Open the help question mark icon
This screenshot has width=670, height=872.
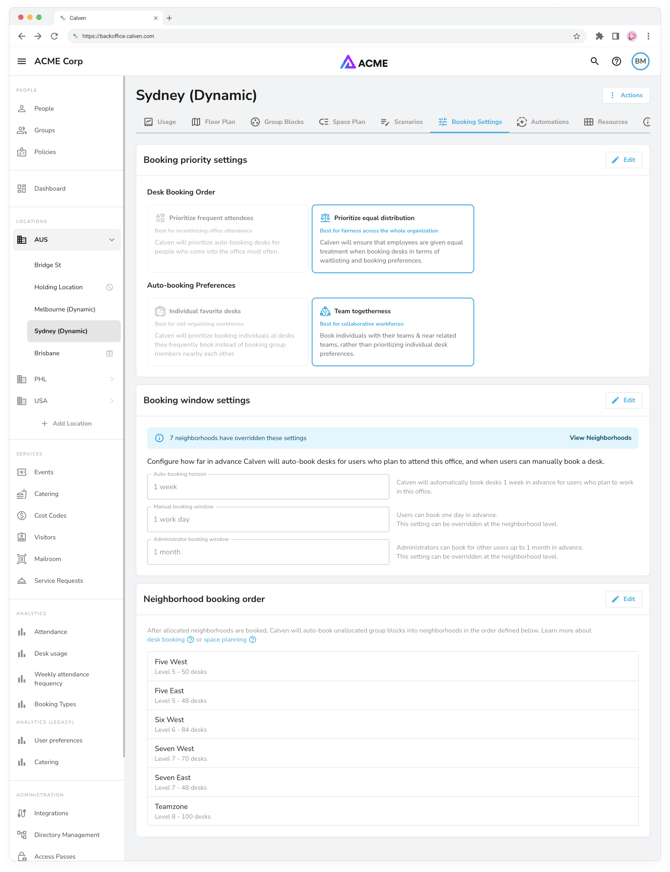click(616, 61)
